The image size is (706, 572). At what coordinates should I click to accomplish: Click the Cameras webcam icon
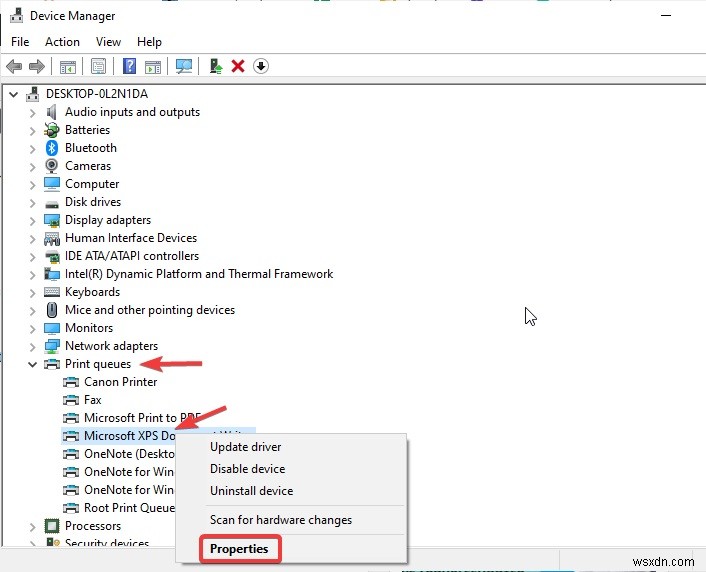tap(52, 166)
